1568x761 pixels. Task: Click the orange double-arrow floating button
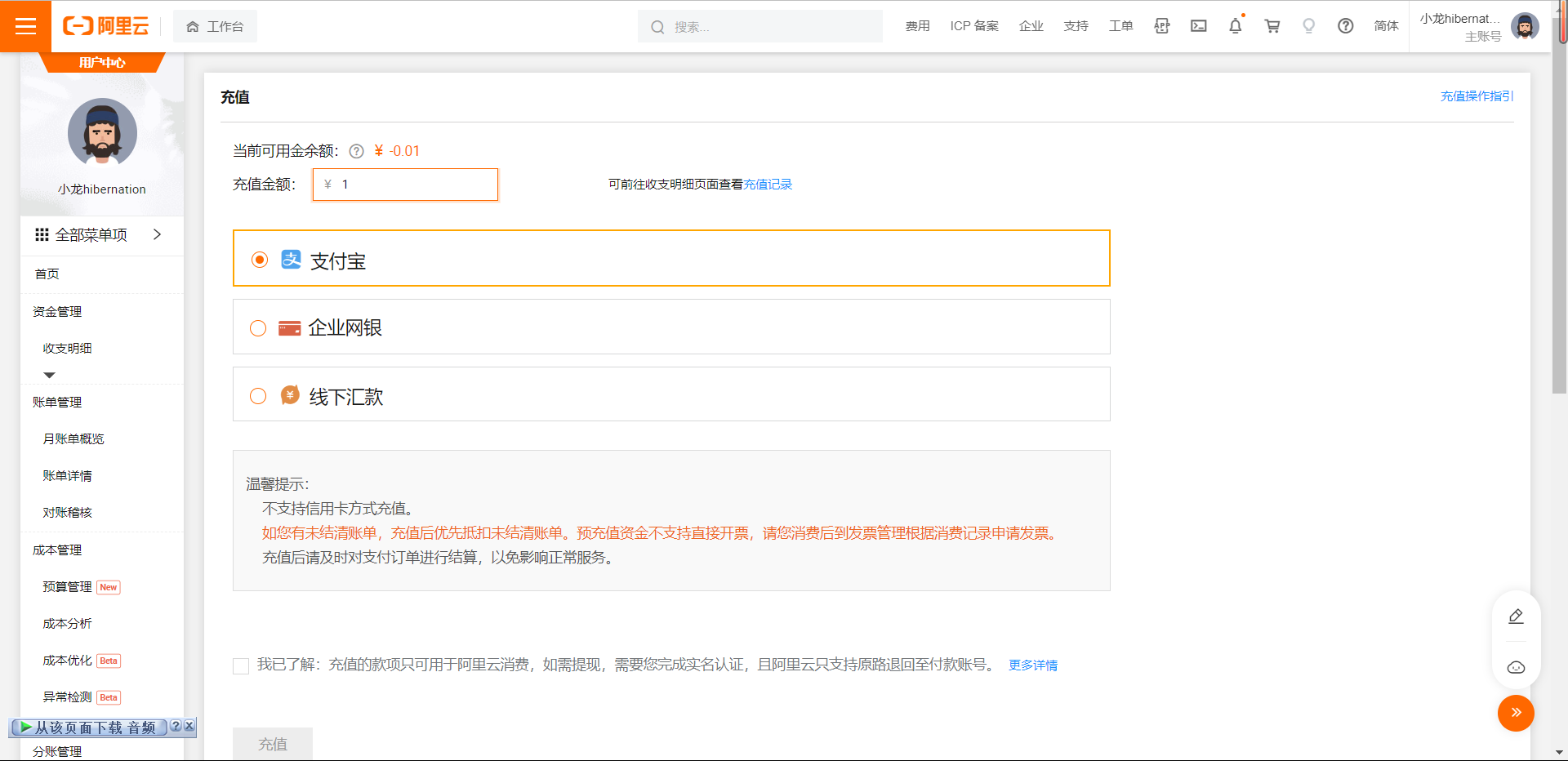coord(1515,713)
